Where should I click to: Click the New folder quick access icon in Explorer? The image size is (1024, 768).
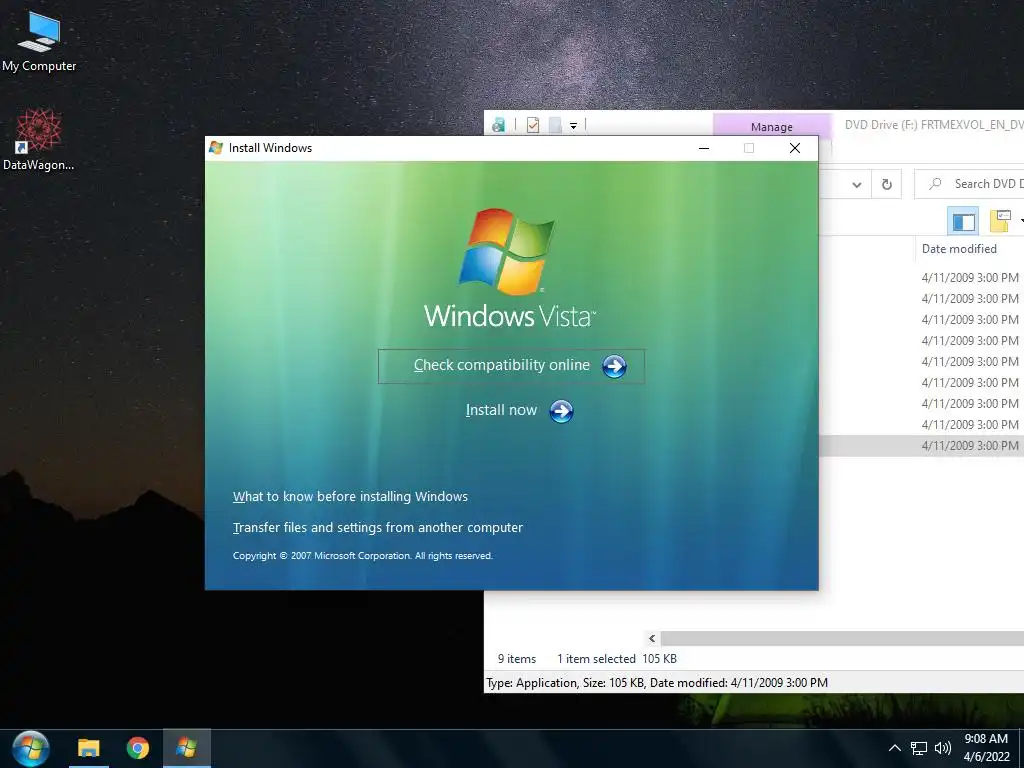point(555,125)
